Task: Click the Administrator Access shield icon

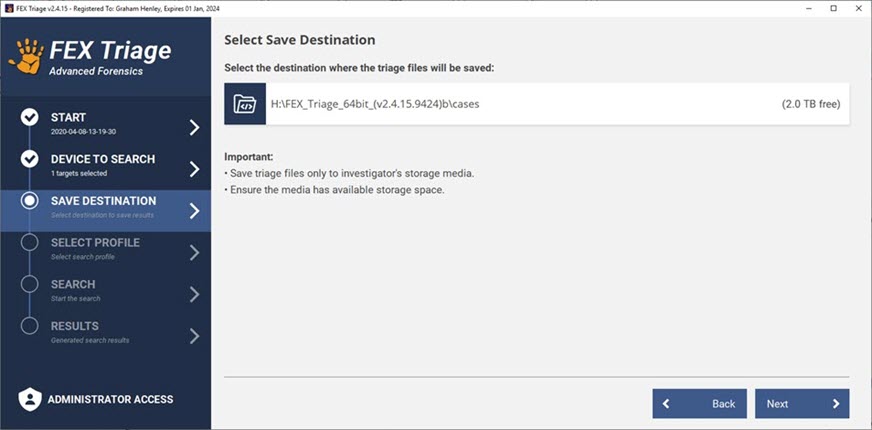Action: point(30,399)
